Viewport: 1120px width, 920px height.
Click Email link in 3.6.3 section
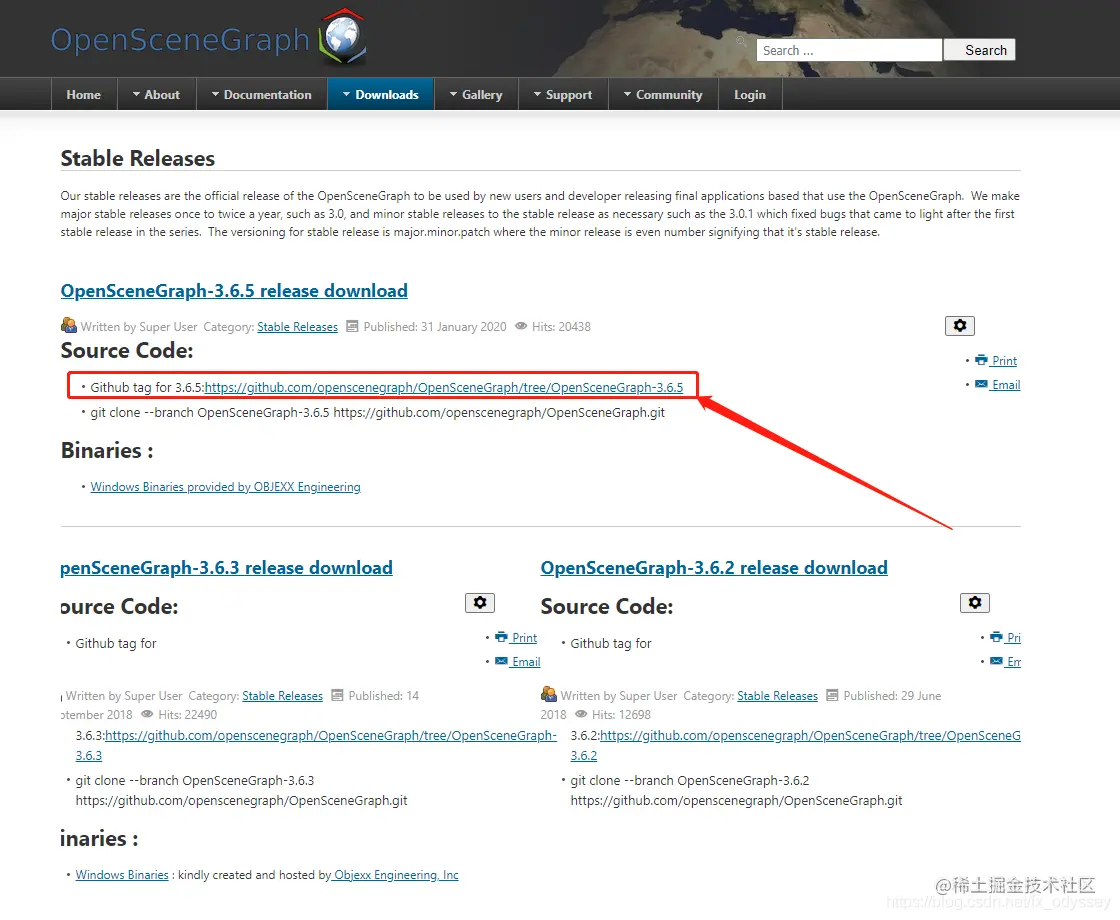[526, 662]
